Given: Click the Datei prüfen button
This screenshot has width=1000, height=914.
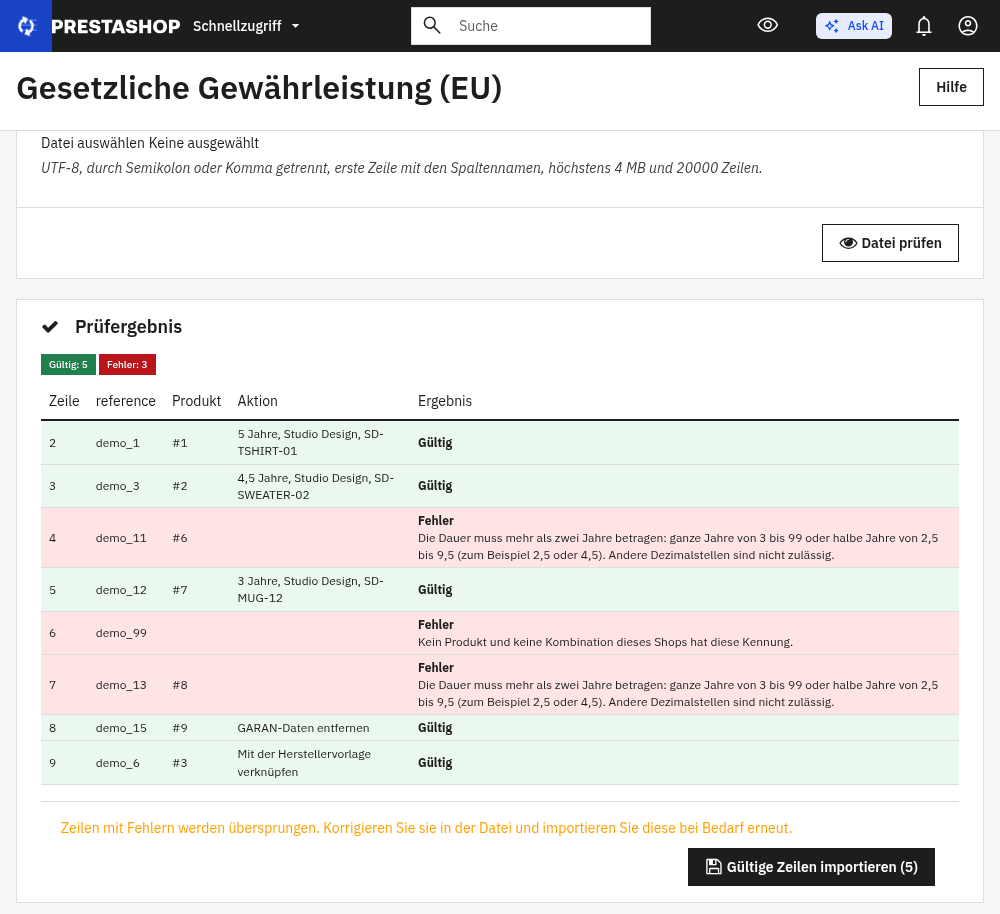Looking at the screenshot, I should (890, 243).
